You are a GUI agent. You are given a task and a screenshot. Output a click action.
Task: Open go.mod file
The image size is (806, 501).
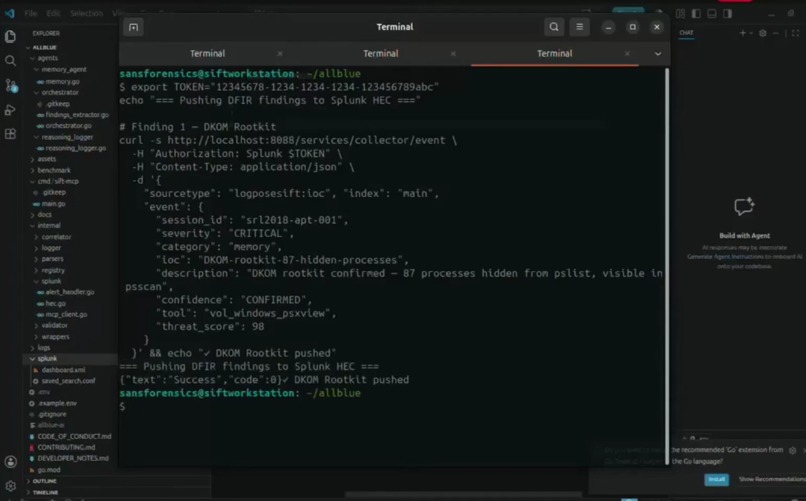pos(49,470)
